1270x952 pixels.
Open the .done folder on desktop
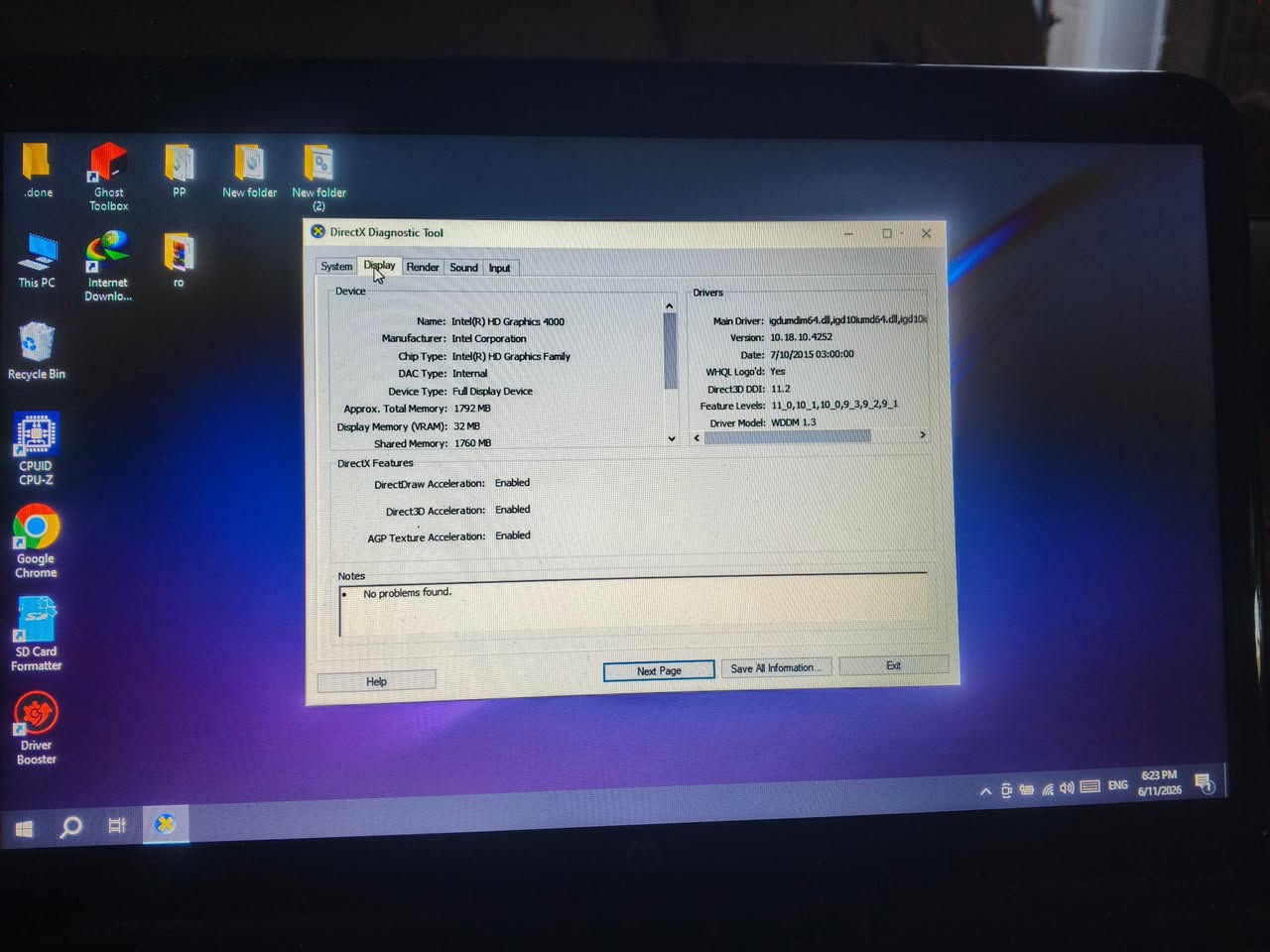pyautogui.click(x=38, y=170)
